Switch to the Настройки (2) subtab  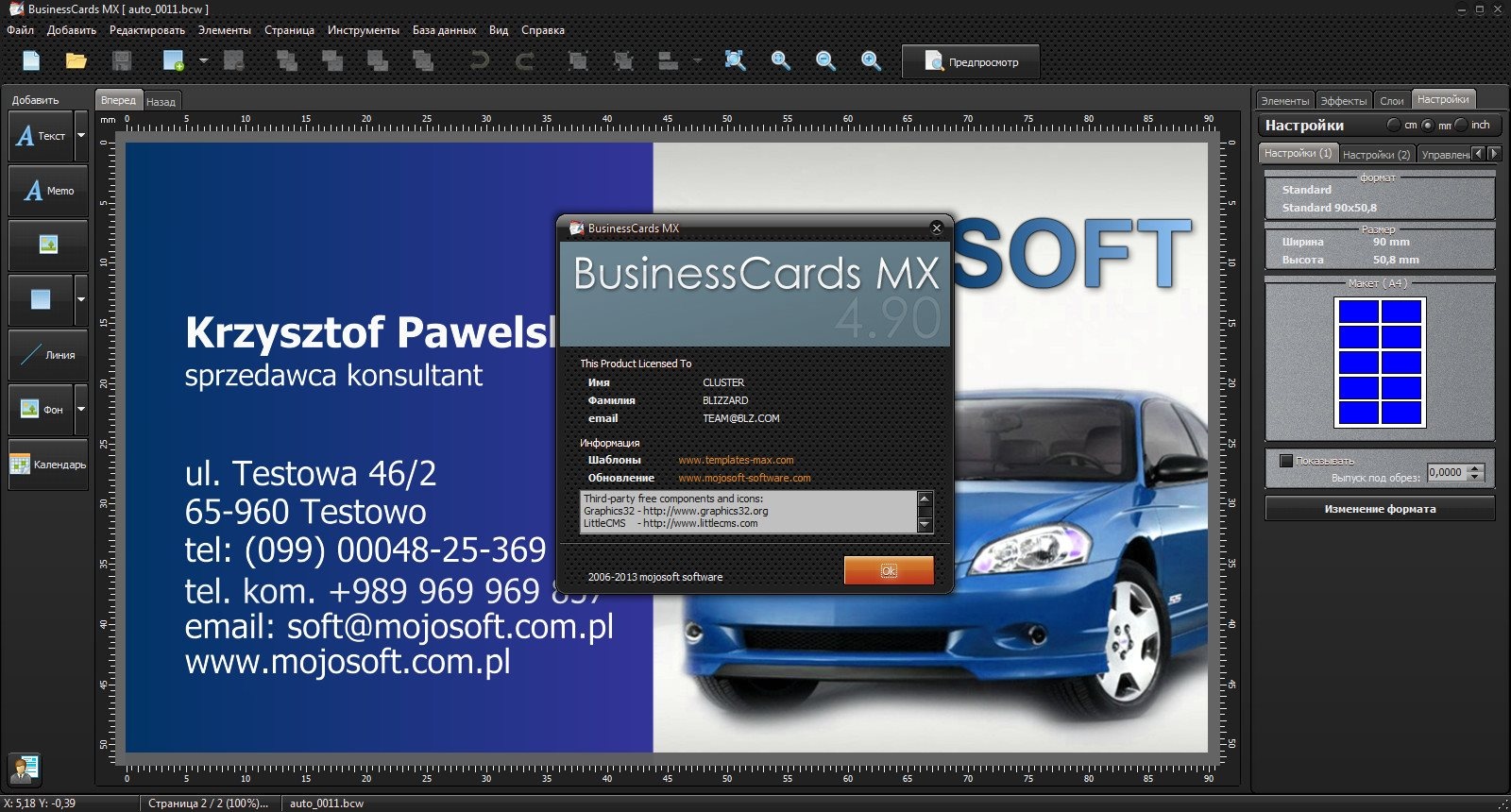click(x=1376, y=154)
